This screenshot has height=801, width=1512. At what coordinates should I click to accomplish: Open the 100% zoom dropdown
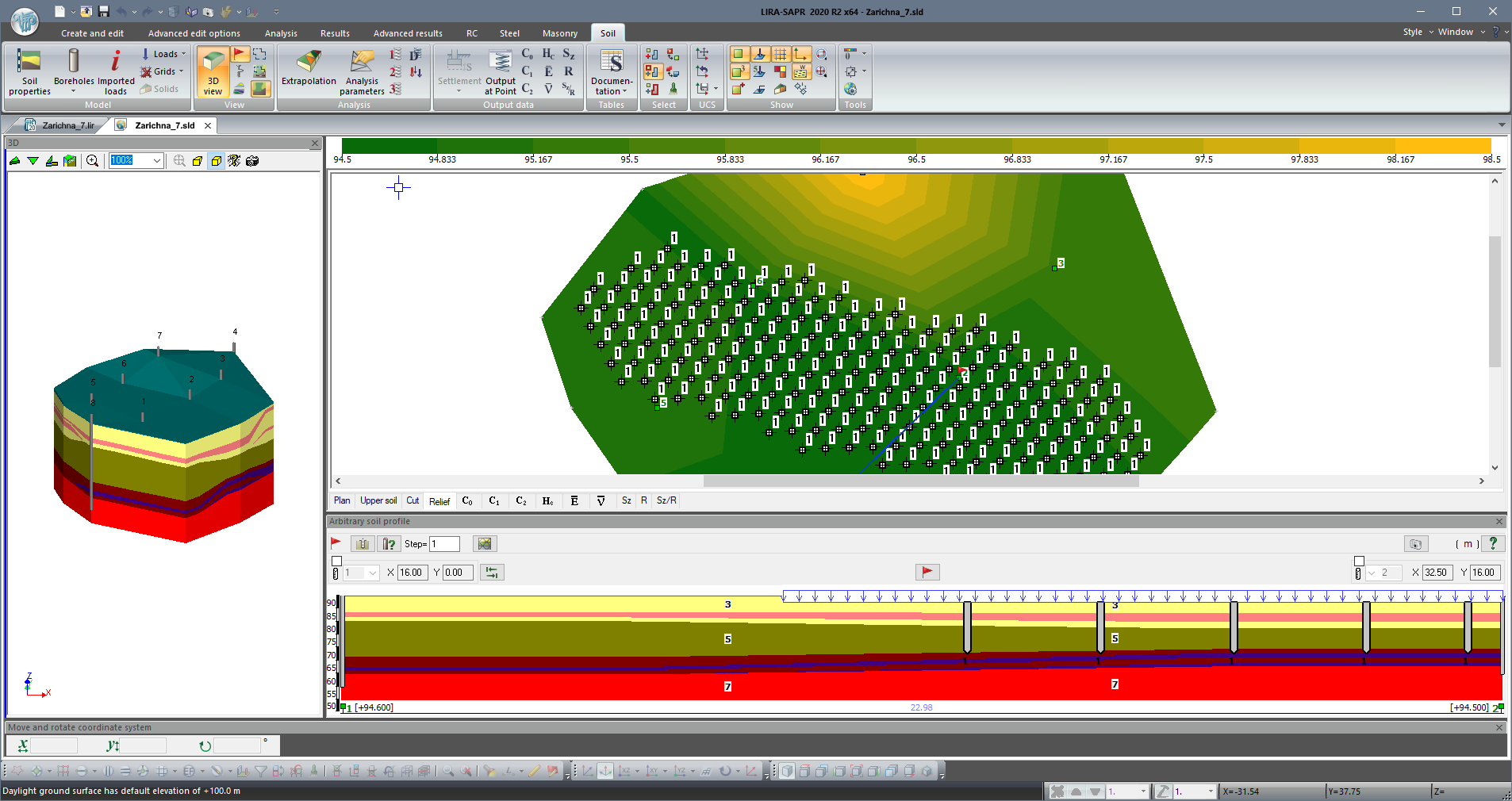[156, 161]
